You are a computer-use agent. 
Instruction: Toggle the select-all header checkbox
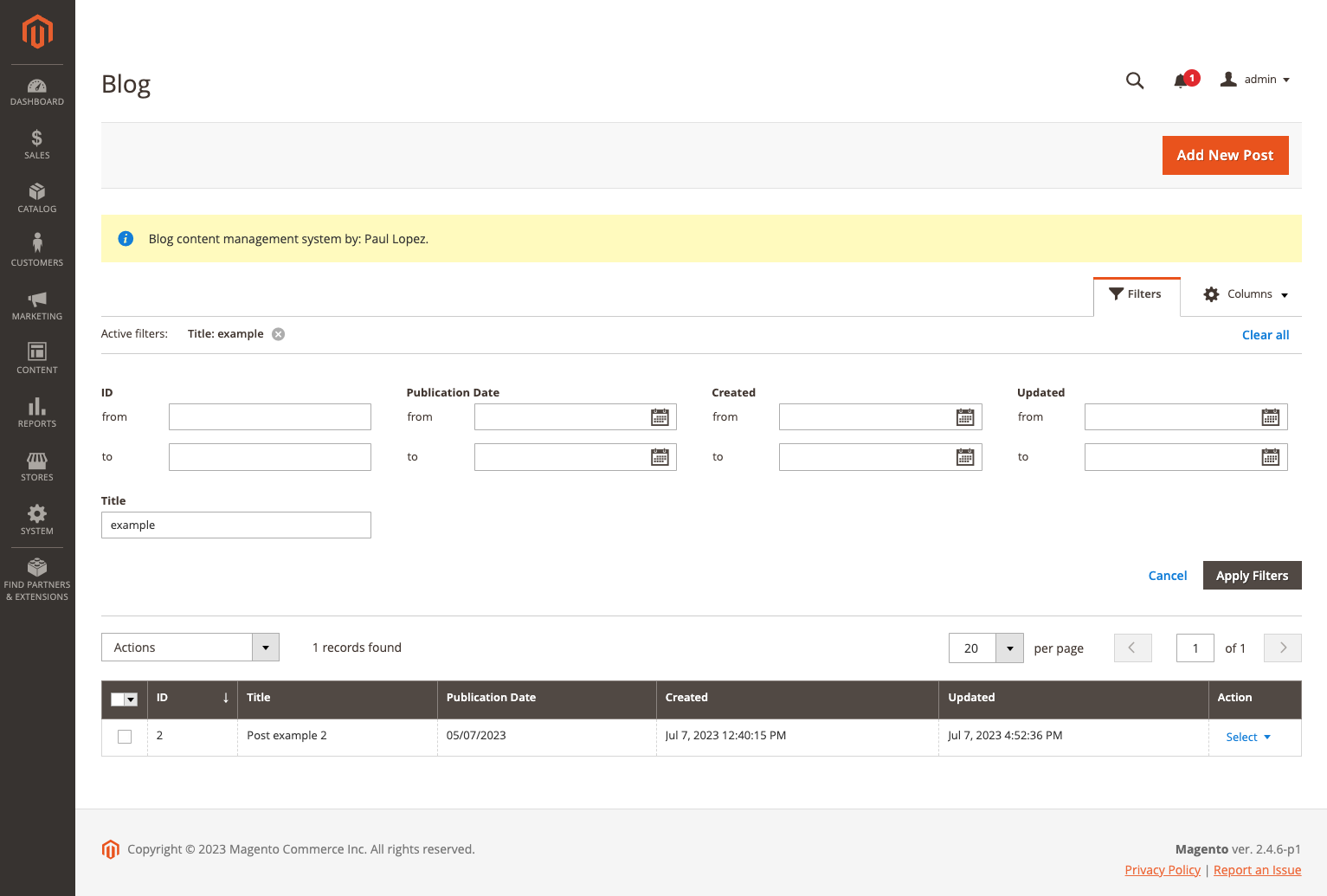[x=119, y=699]
